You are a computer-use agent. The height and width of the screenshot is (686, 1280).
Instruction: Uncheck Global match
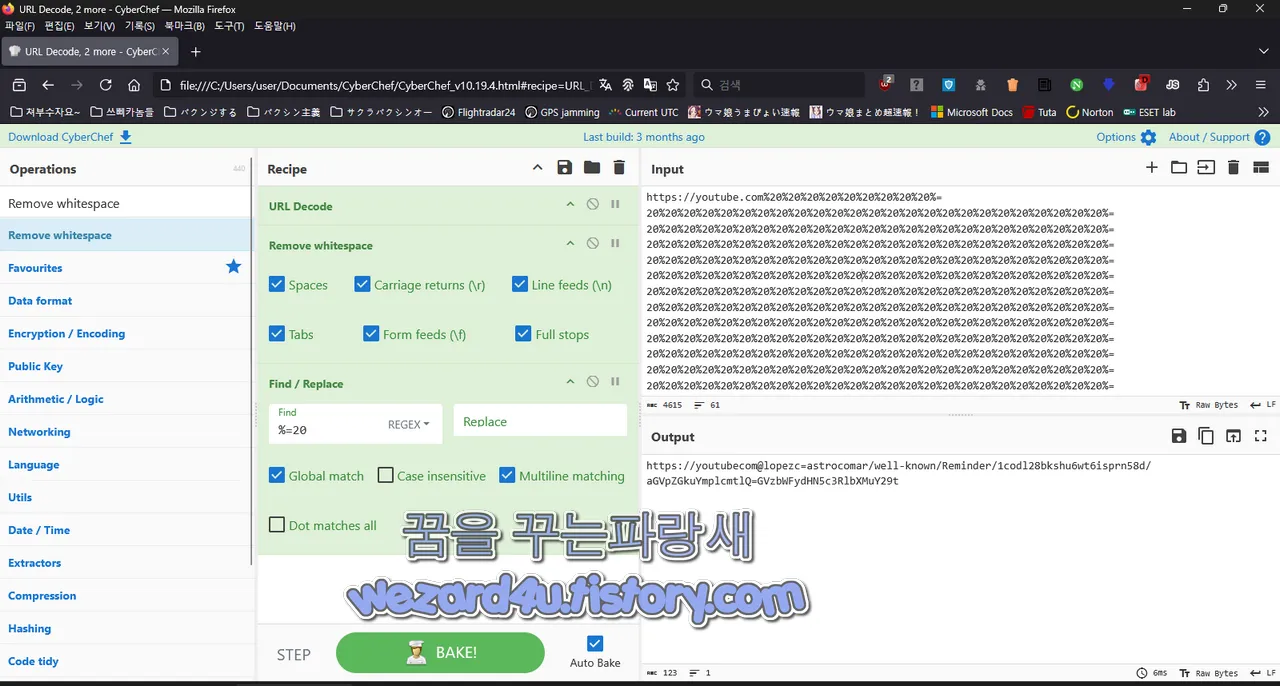tap(277, 476)
